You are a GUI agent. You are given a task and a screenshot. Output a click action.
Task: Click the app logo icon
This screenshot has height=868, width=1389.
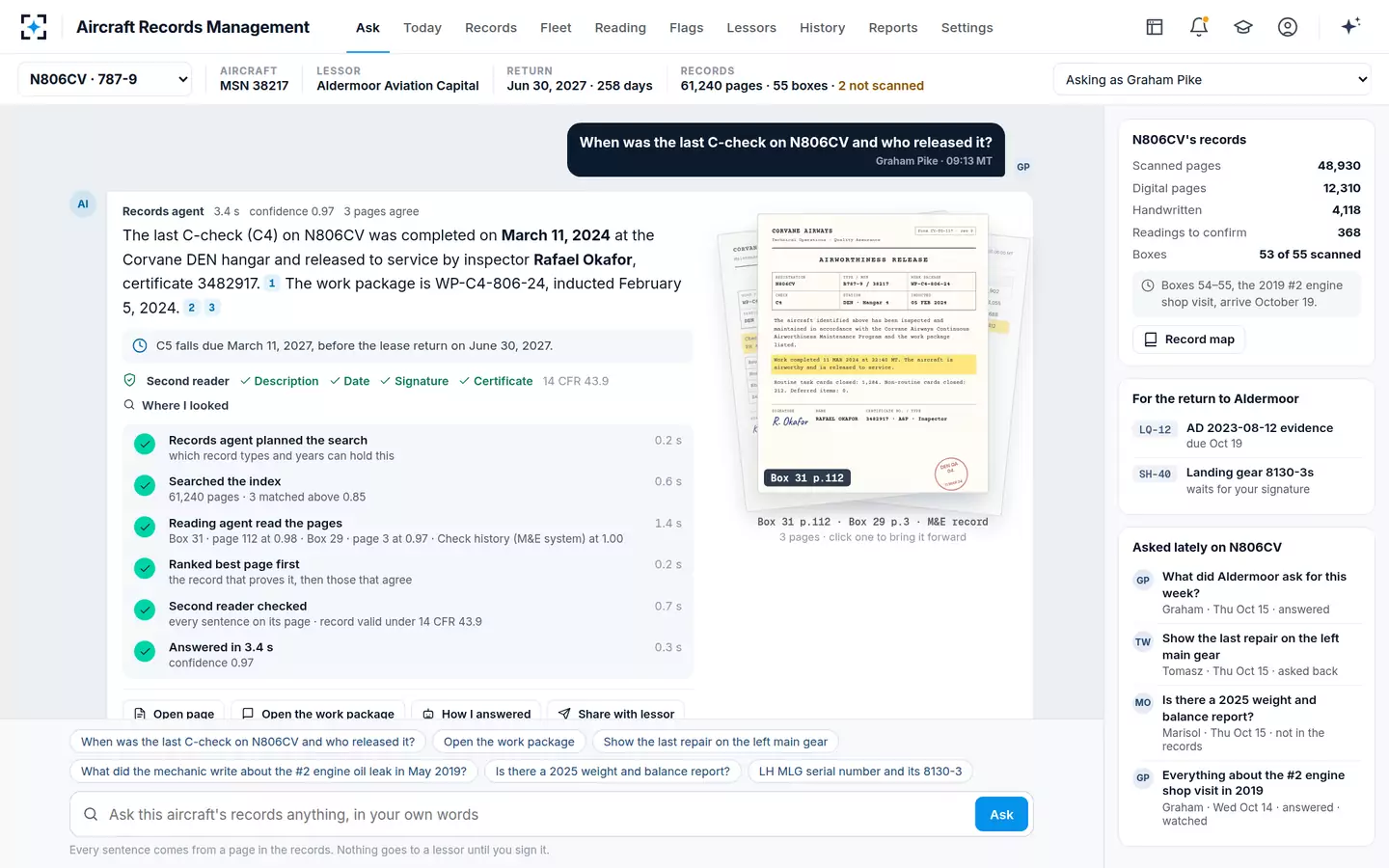point(34,27)
